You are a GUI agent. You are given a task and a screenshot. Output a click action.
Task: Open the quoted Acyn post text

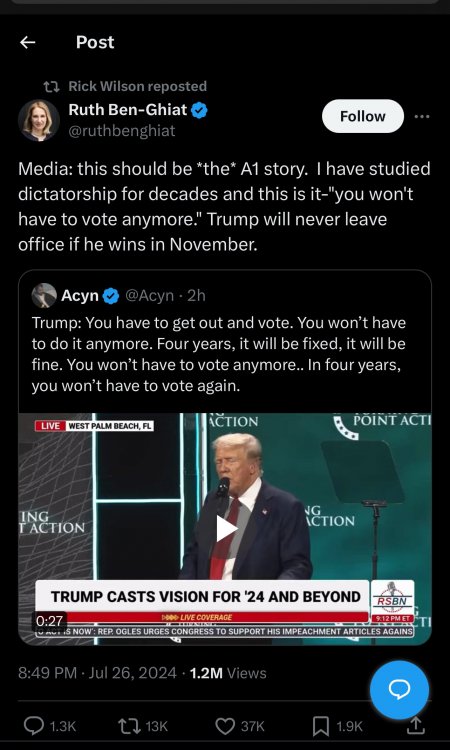[x=219, y=354]
